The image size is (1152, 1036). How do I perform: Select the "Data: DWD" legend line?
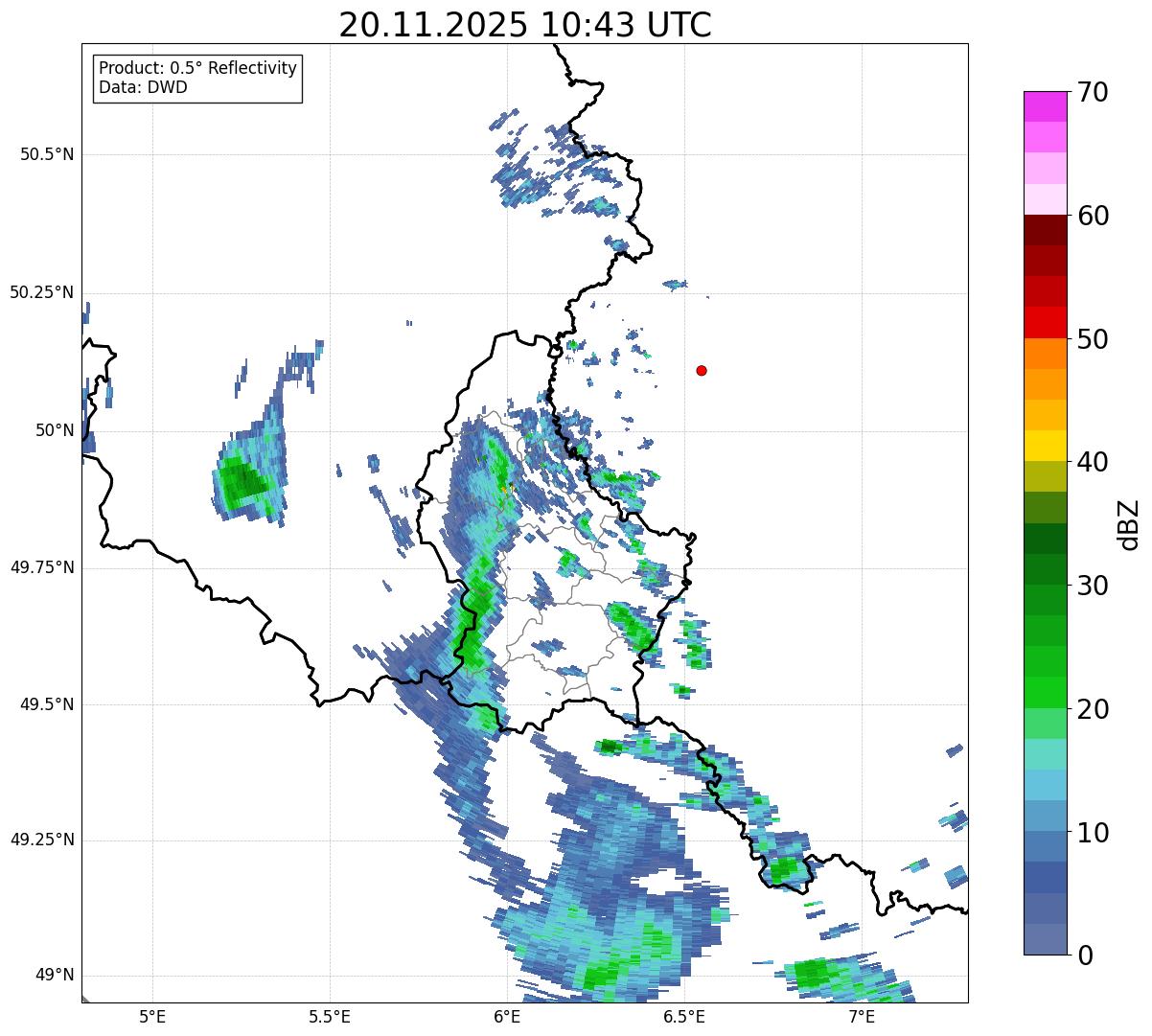point(143,88)
